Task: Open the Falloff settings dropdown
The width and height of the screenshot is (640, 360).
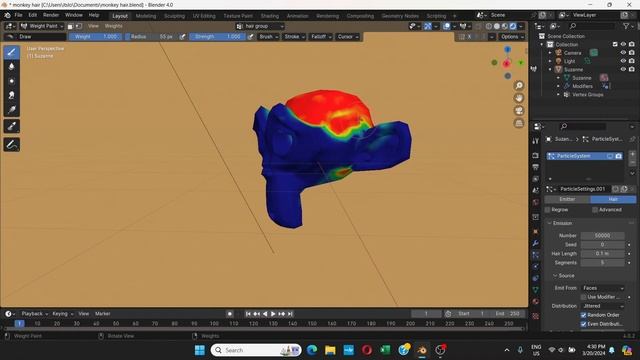Action: click(x=321, y=37)
